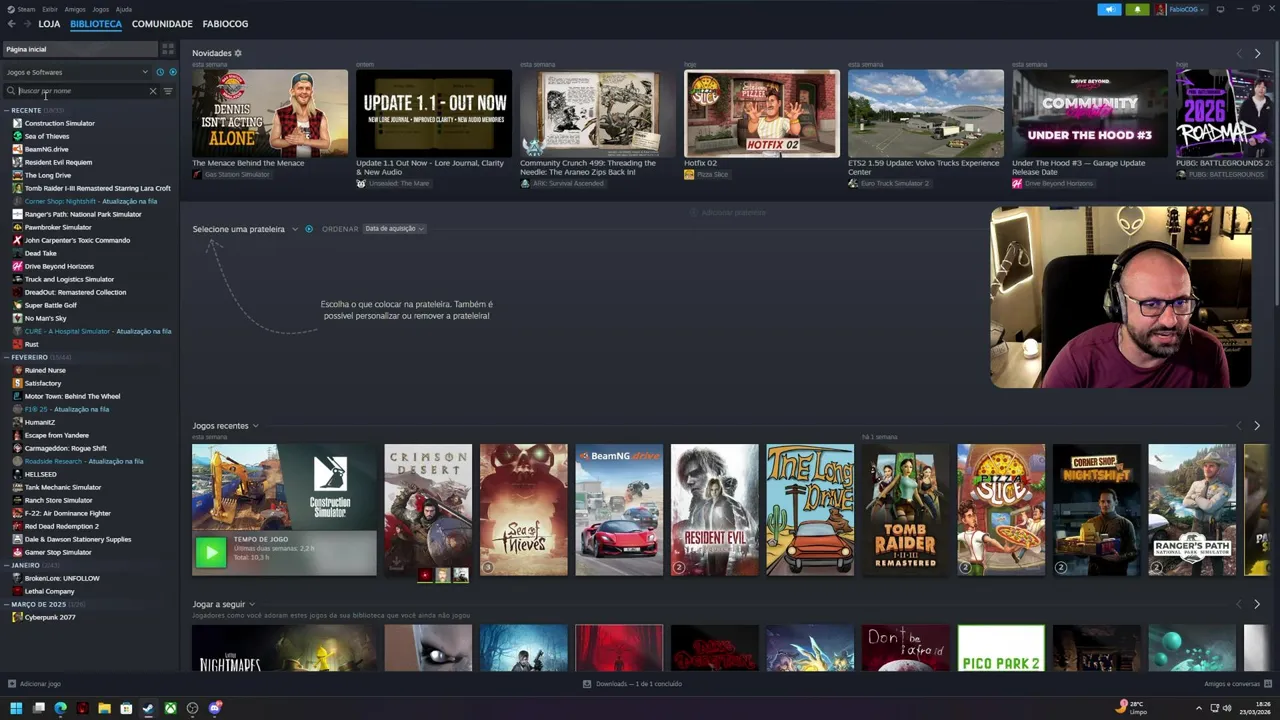Viewport: 1280px width, 720px height.
Task: Click the Sea of Thieves icon in sidebar
Action: pyautogui.click(x=17, y=136)
